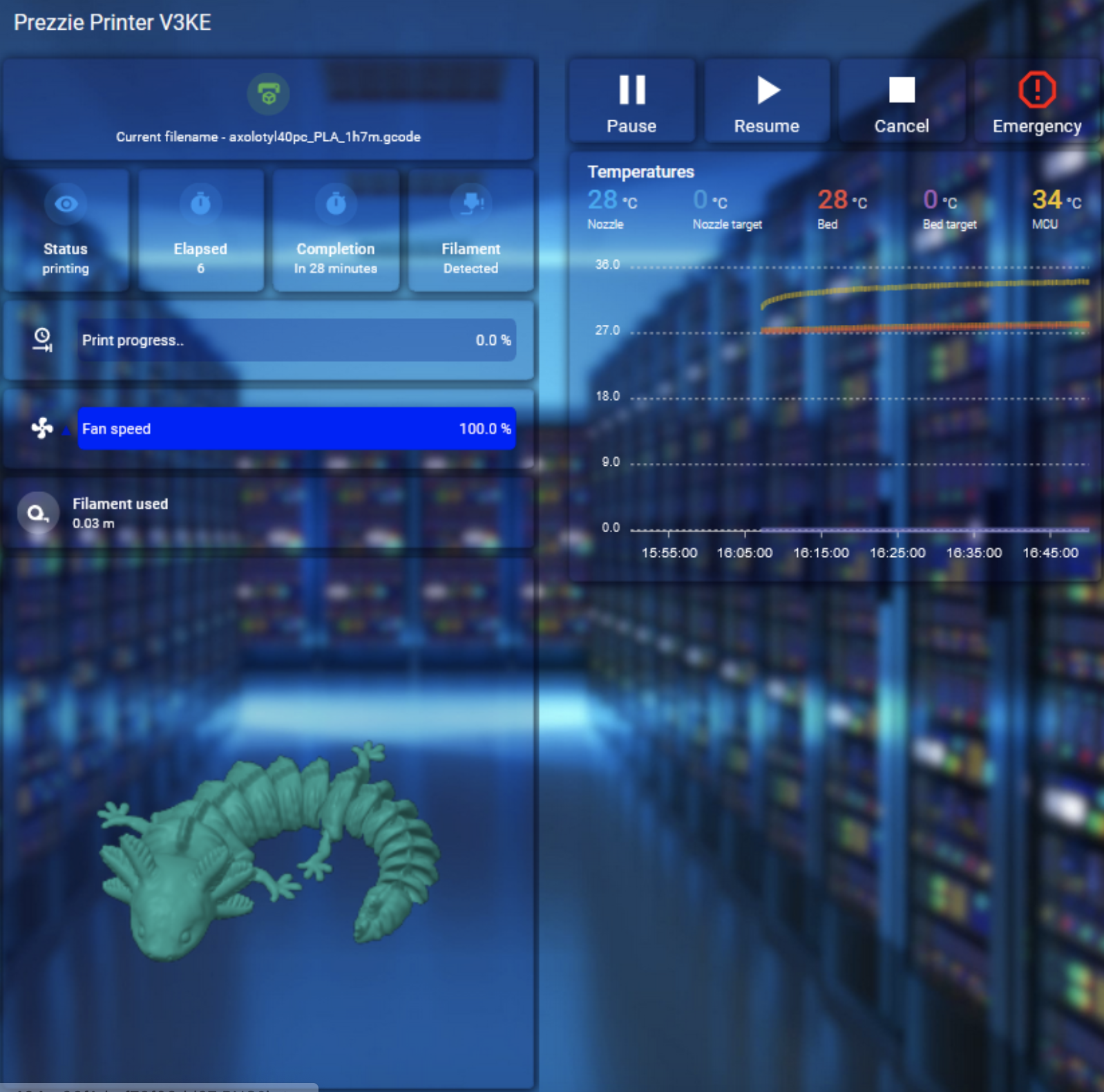The image size is (1104, 1092).
Task: Click the Print progress bar
Action: point(296,340)
